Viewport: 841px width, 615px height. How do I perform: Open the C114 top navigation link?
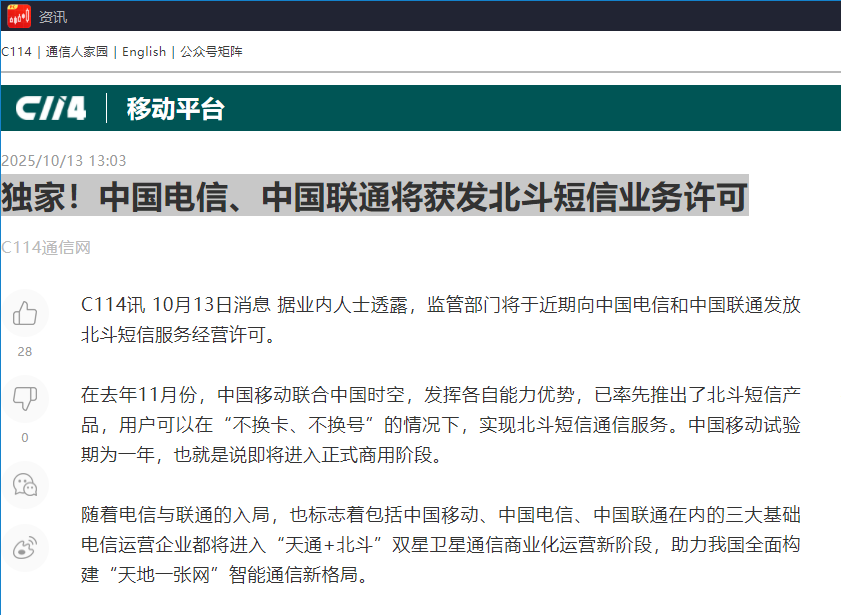click(16, 51)
